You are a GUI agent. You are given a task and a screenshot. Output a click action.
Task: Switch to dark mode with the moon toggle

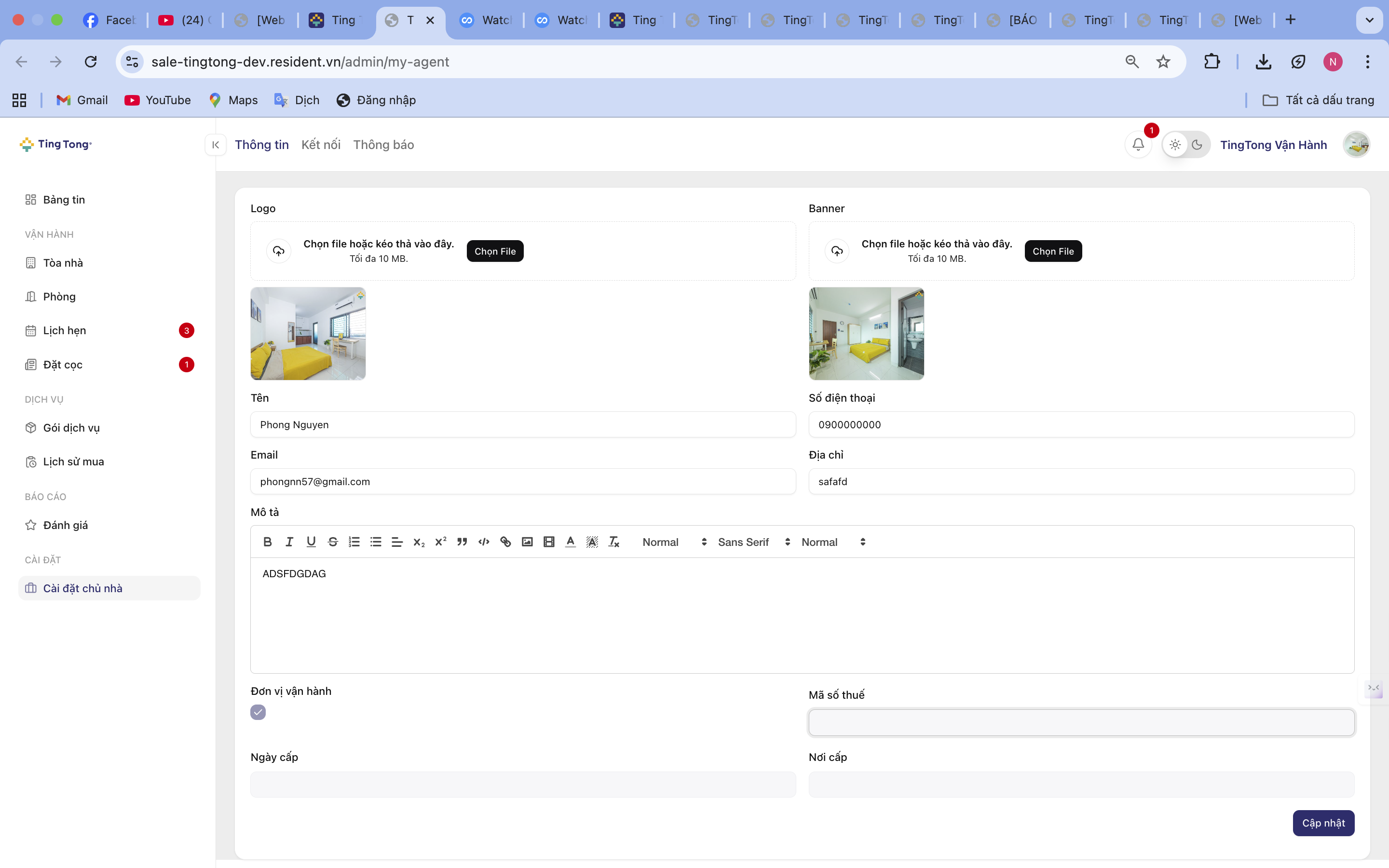tap(1197, 145)
